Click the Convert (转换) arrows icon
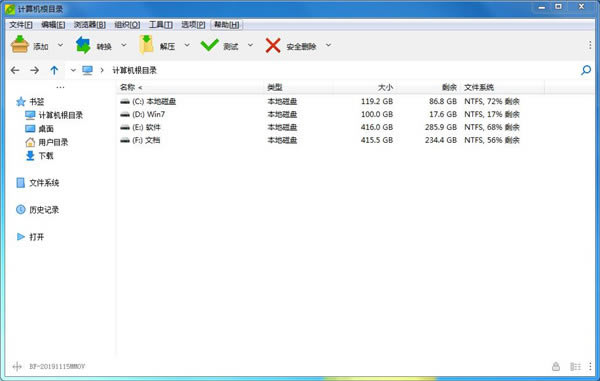 tap(83, 45)
